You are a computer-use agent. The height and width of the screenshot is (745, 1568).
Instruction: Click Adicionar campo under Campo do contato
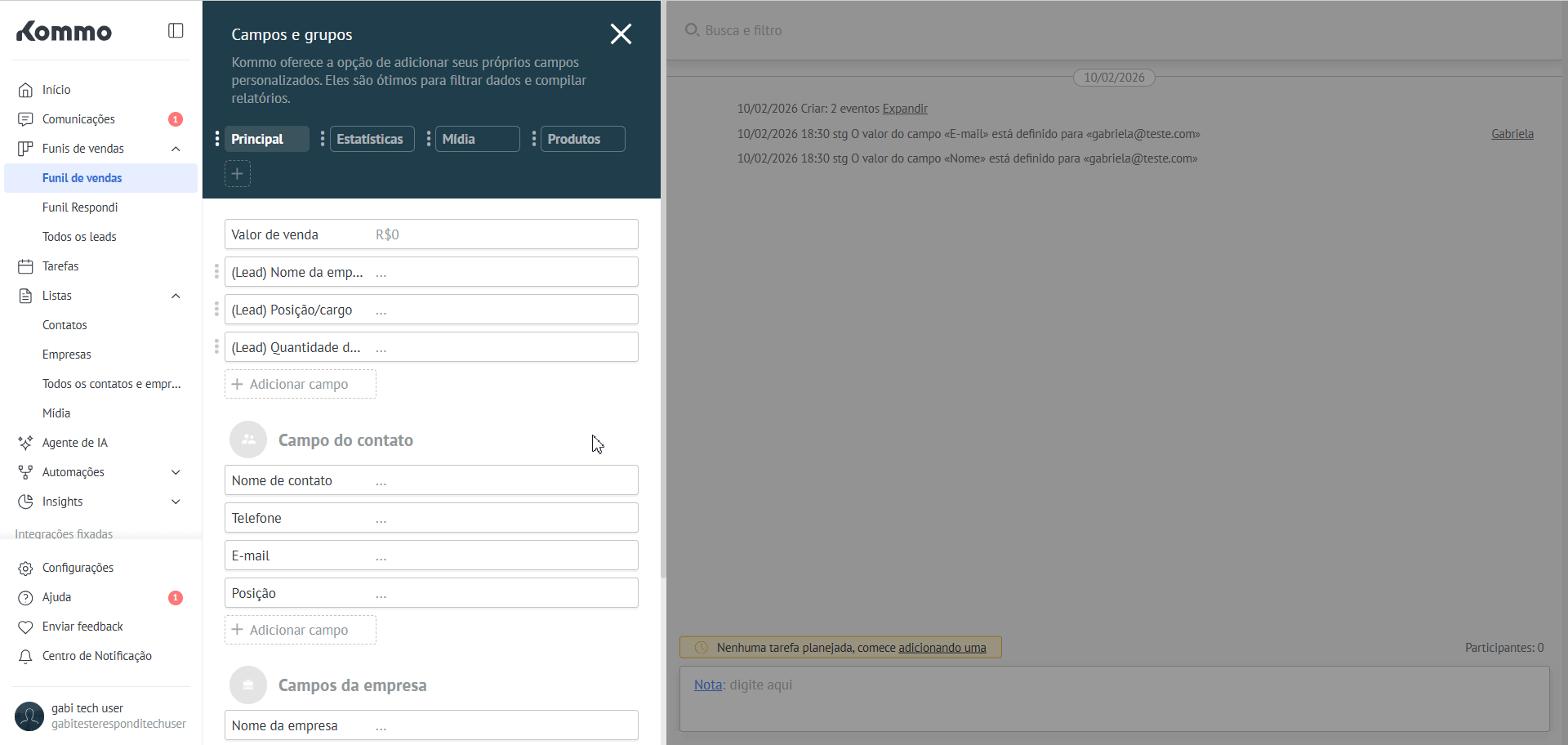coord(301,630)
